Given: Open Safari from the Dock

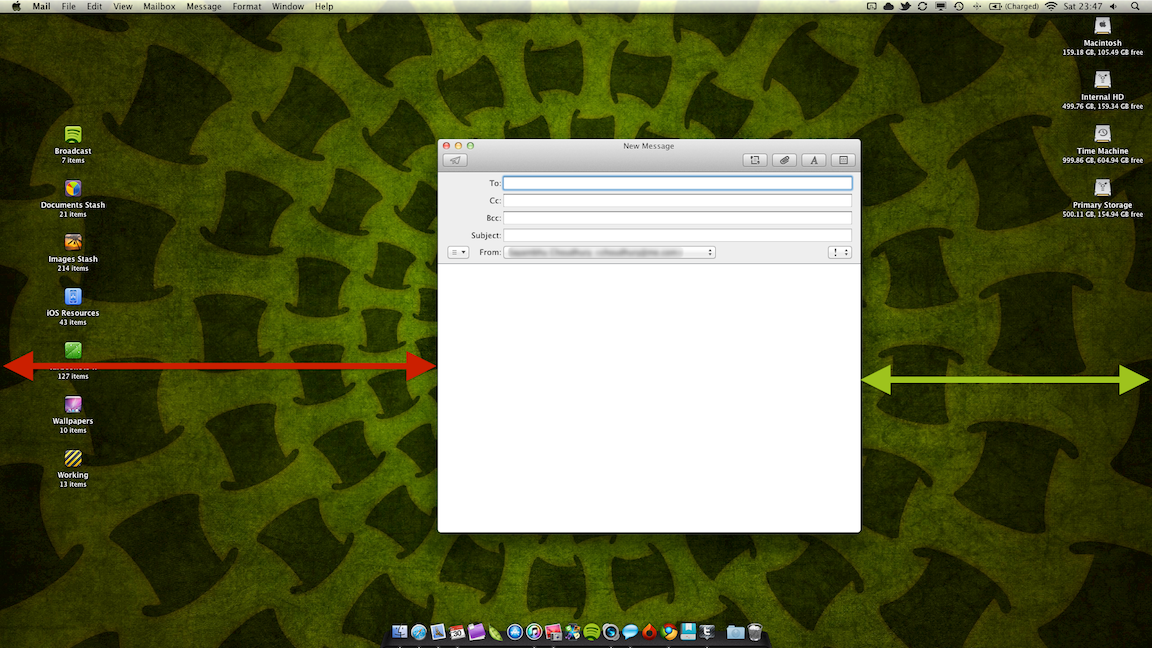Looking at the screenshot, I should [x=419, y=632].
